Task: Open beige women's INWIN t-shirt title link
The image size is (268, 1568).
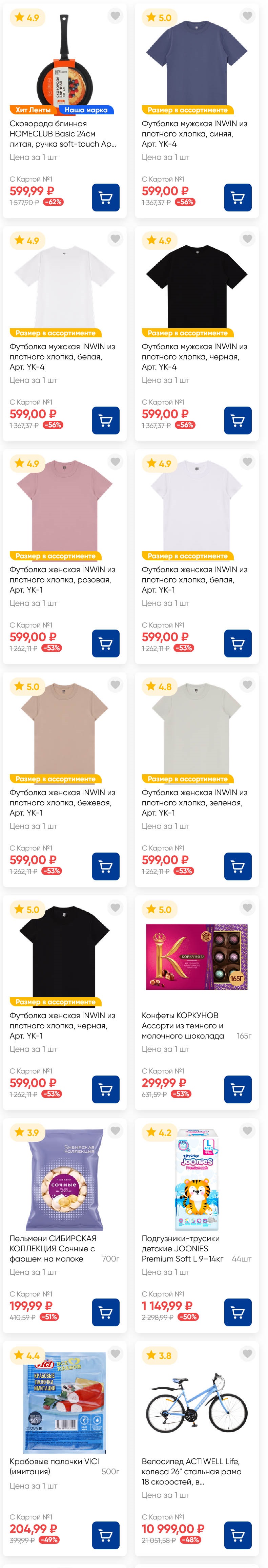Action: point(62,802)
